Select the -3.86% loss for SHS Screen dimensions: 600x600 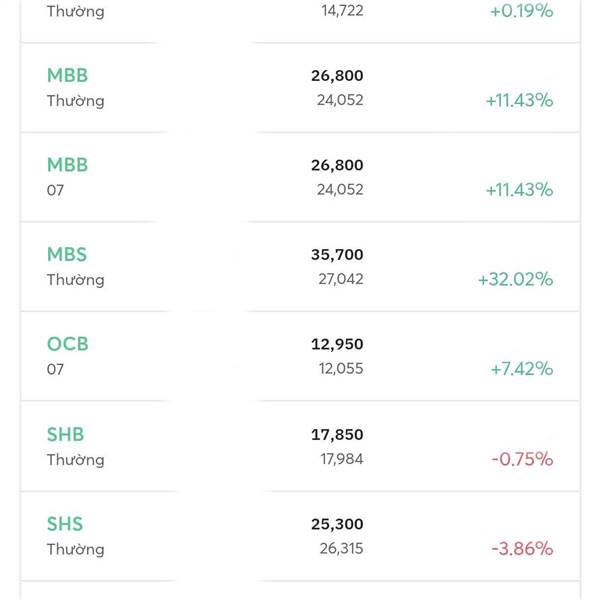[522, 549]
